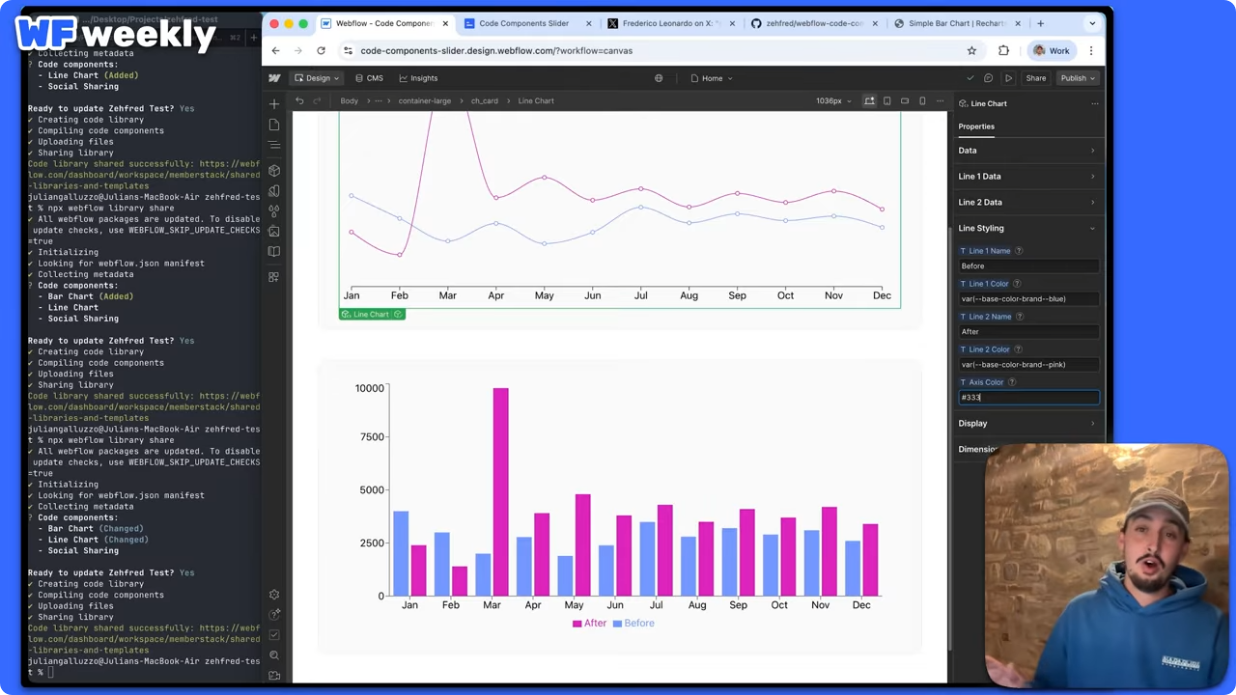This screenshot has width=1236, height=695.
Task: Select container-large in the breadcrumb
Action: [424, 101]
